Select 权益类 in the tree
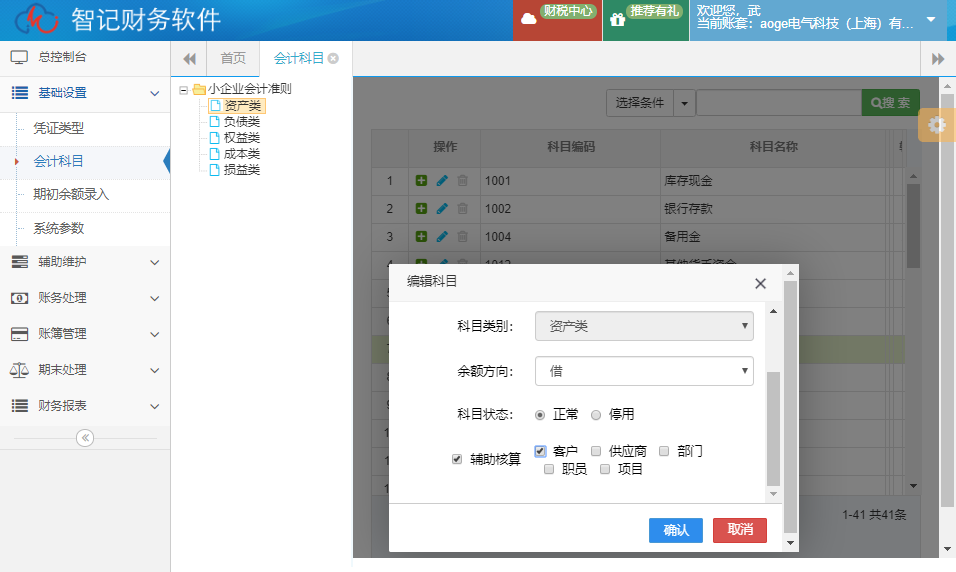The image size is (956, 572). (242, 138)
